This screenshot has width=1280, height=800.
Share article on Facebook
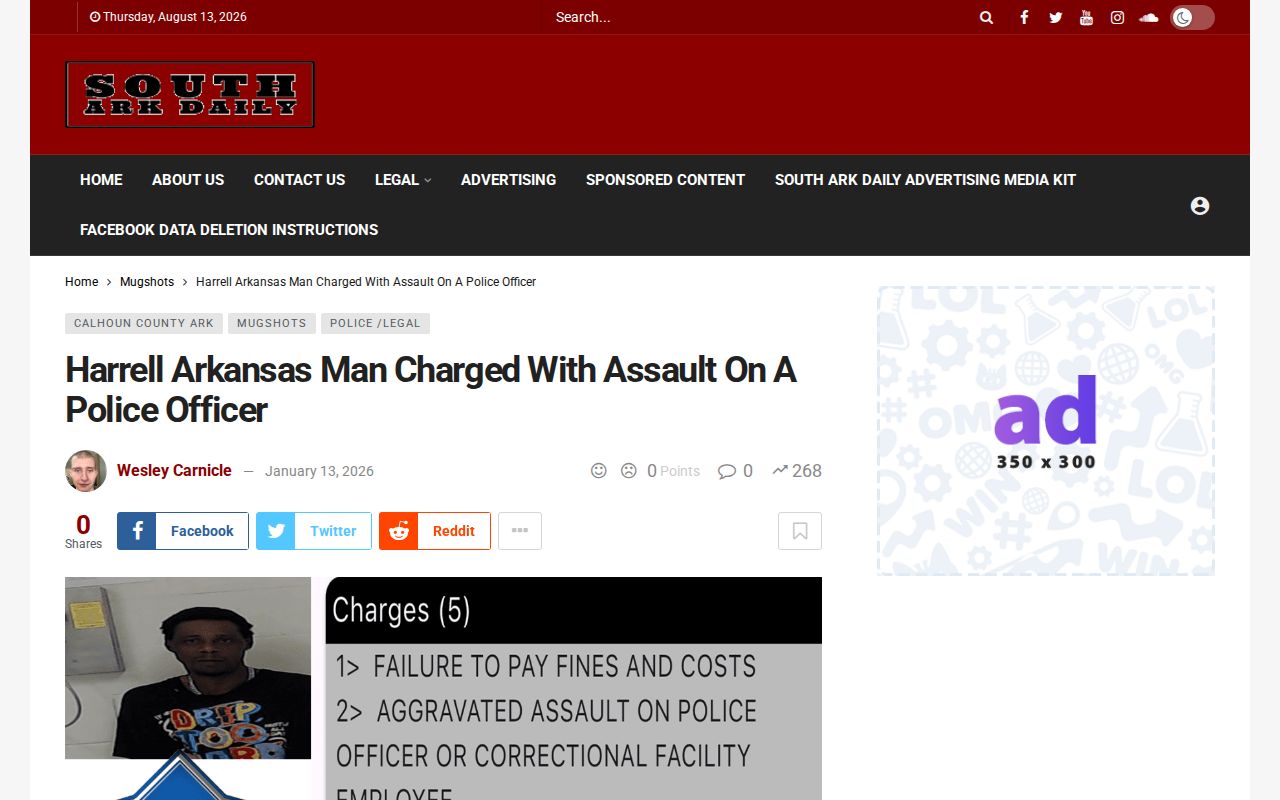(183, 531)
